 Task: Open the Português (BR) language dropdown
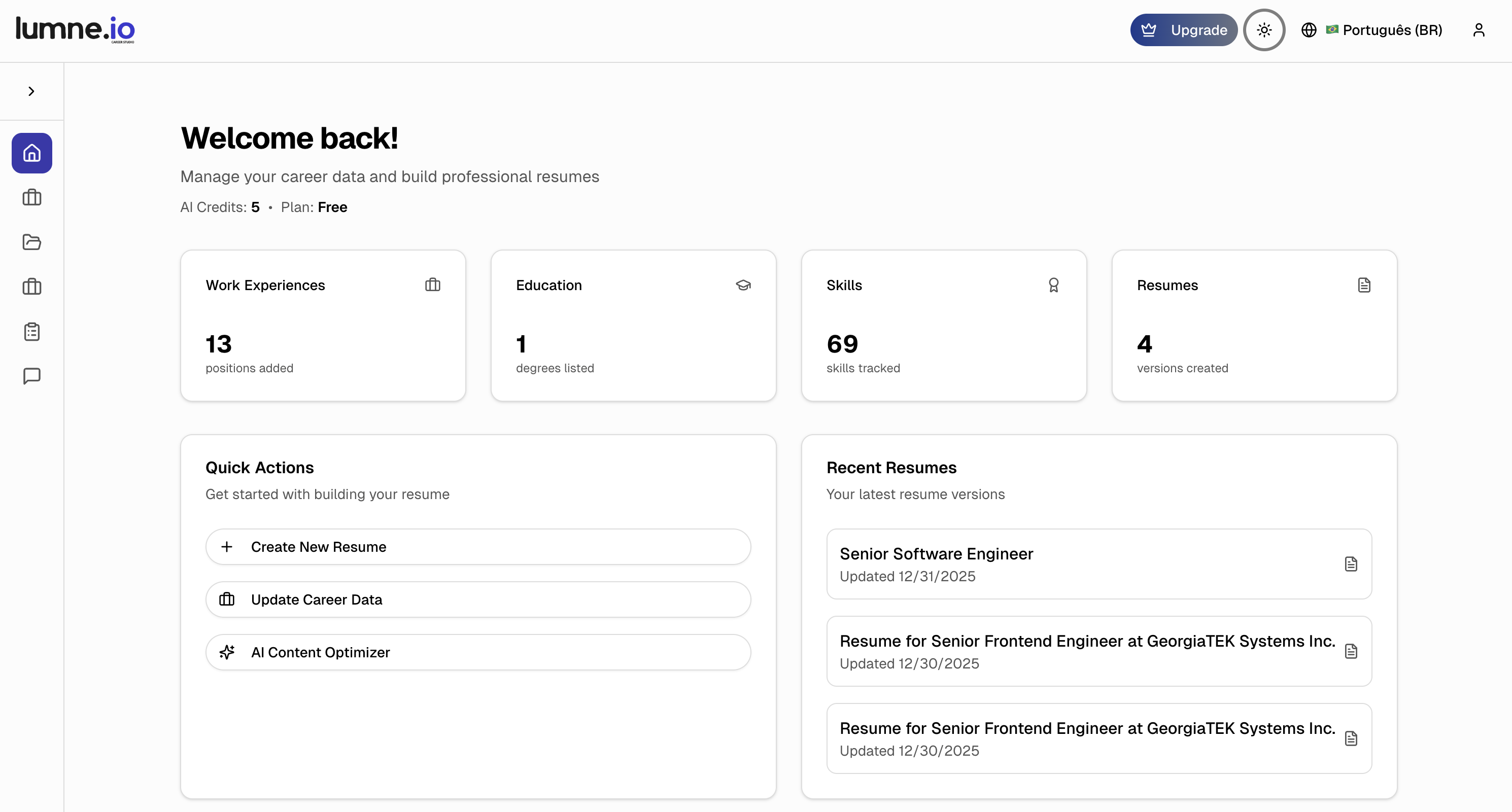[x=1372, y=30]
